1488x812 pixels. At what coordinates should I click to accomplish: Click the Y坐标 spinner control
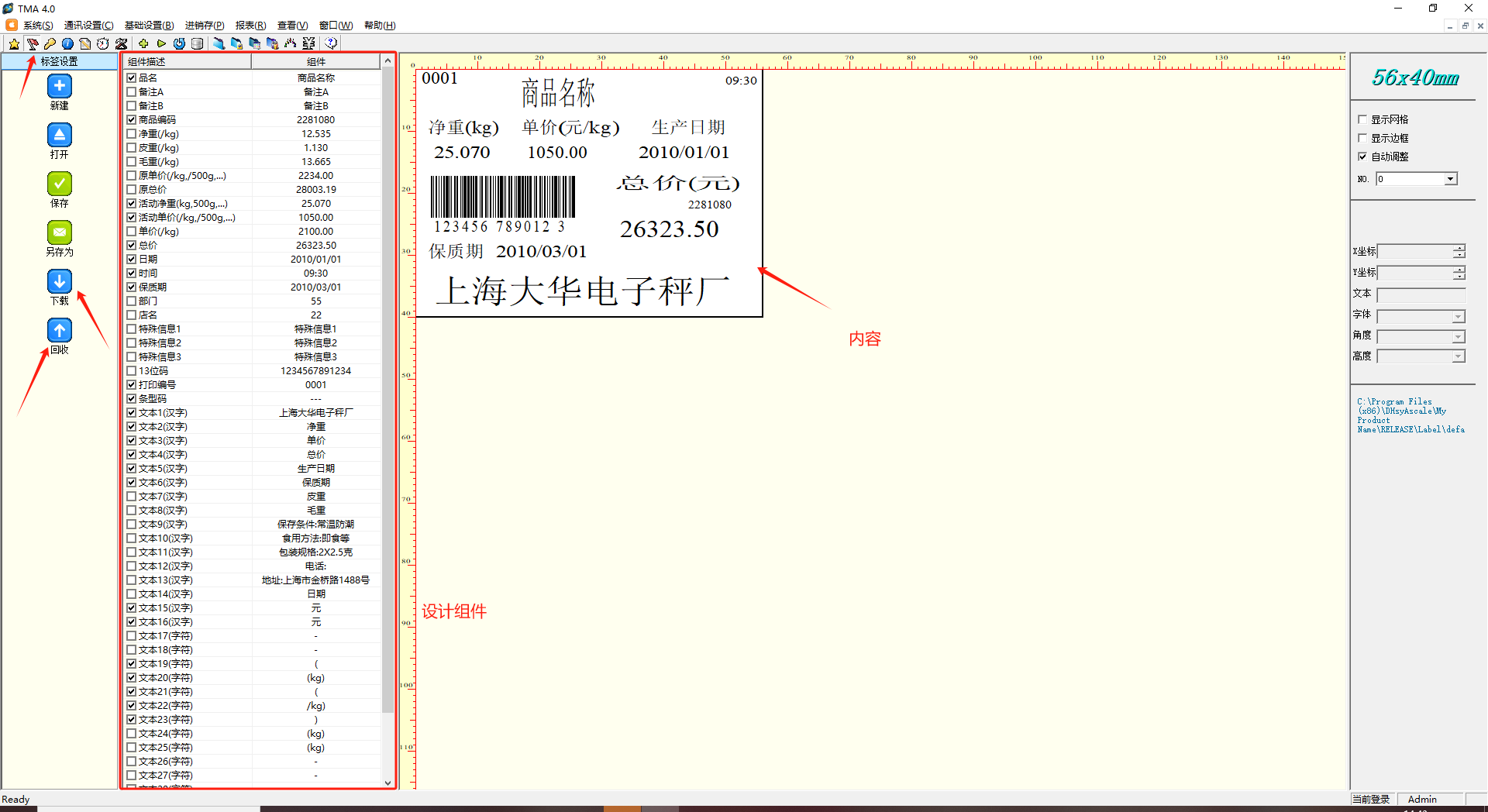pos(1459,272)
